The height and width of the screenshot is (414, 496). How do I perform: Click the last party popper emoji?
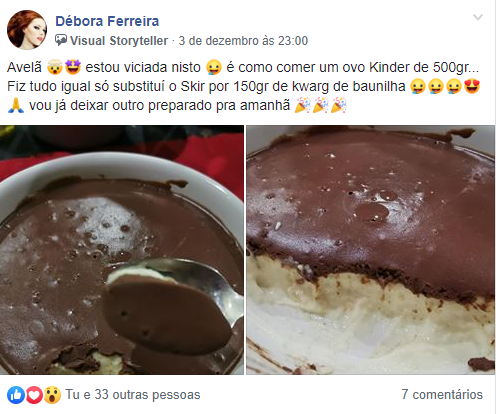point(339,105)
